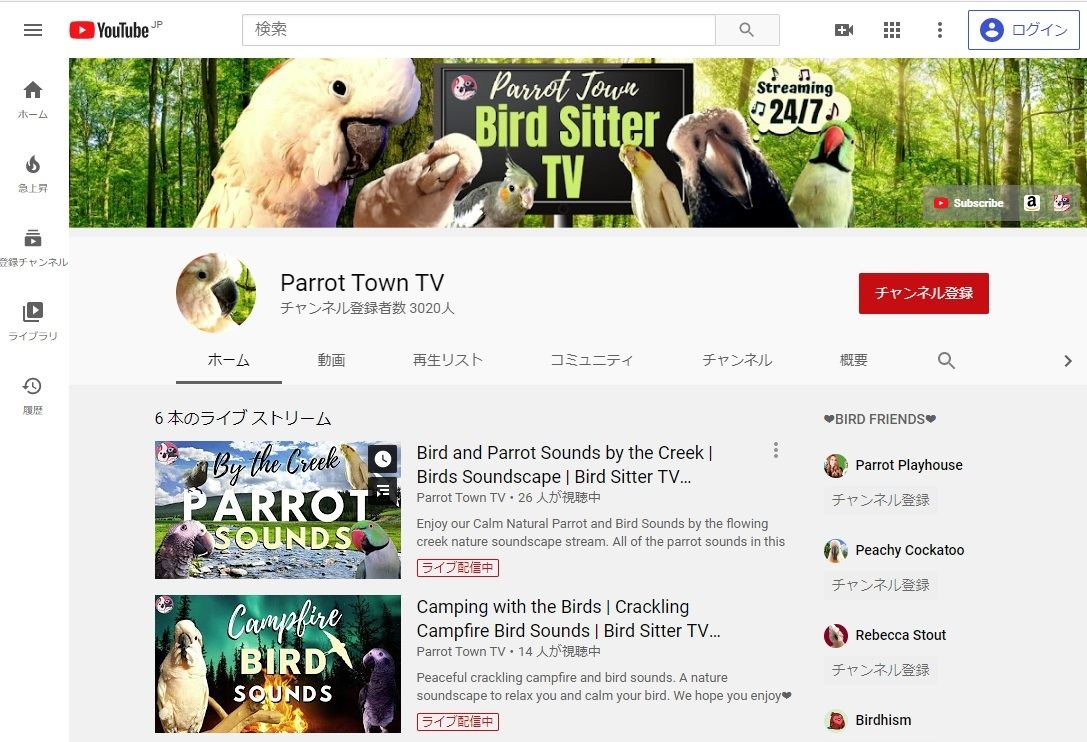Image resolution: width=1087 pixels, height=742 pixels.
Task: Click the Parrot Playhouse avatar icon
Action: [x=836, y=465]
